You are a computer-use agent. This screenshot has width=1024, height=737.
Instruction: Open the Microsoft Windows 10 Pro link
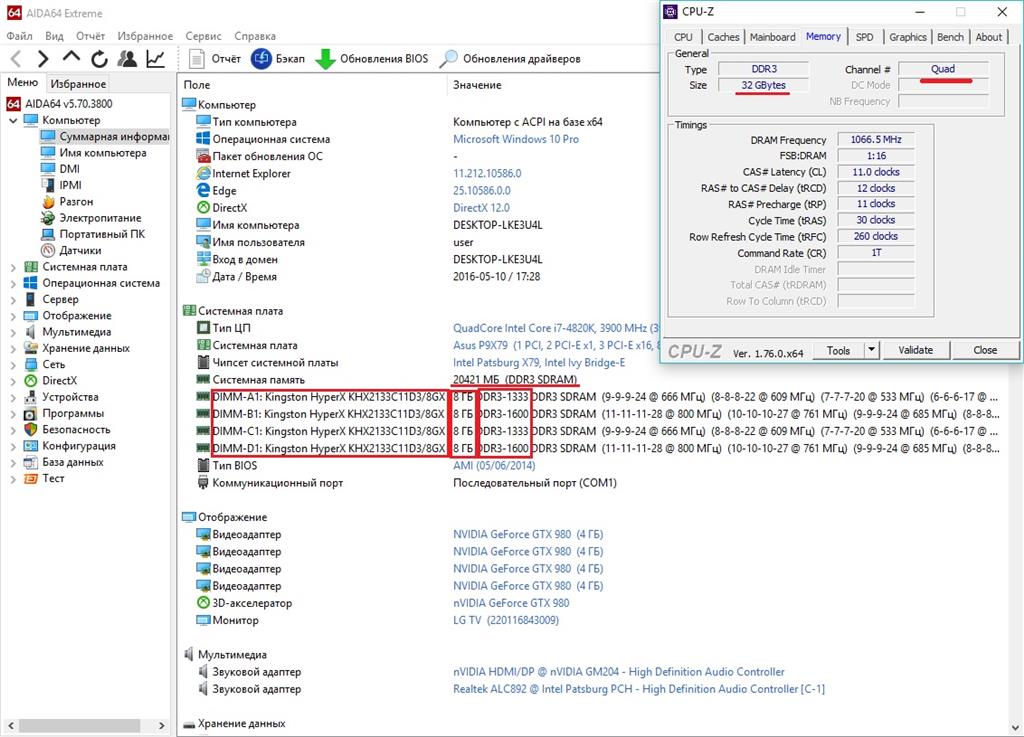point(516,139)
